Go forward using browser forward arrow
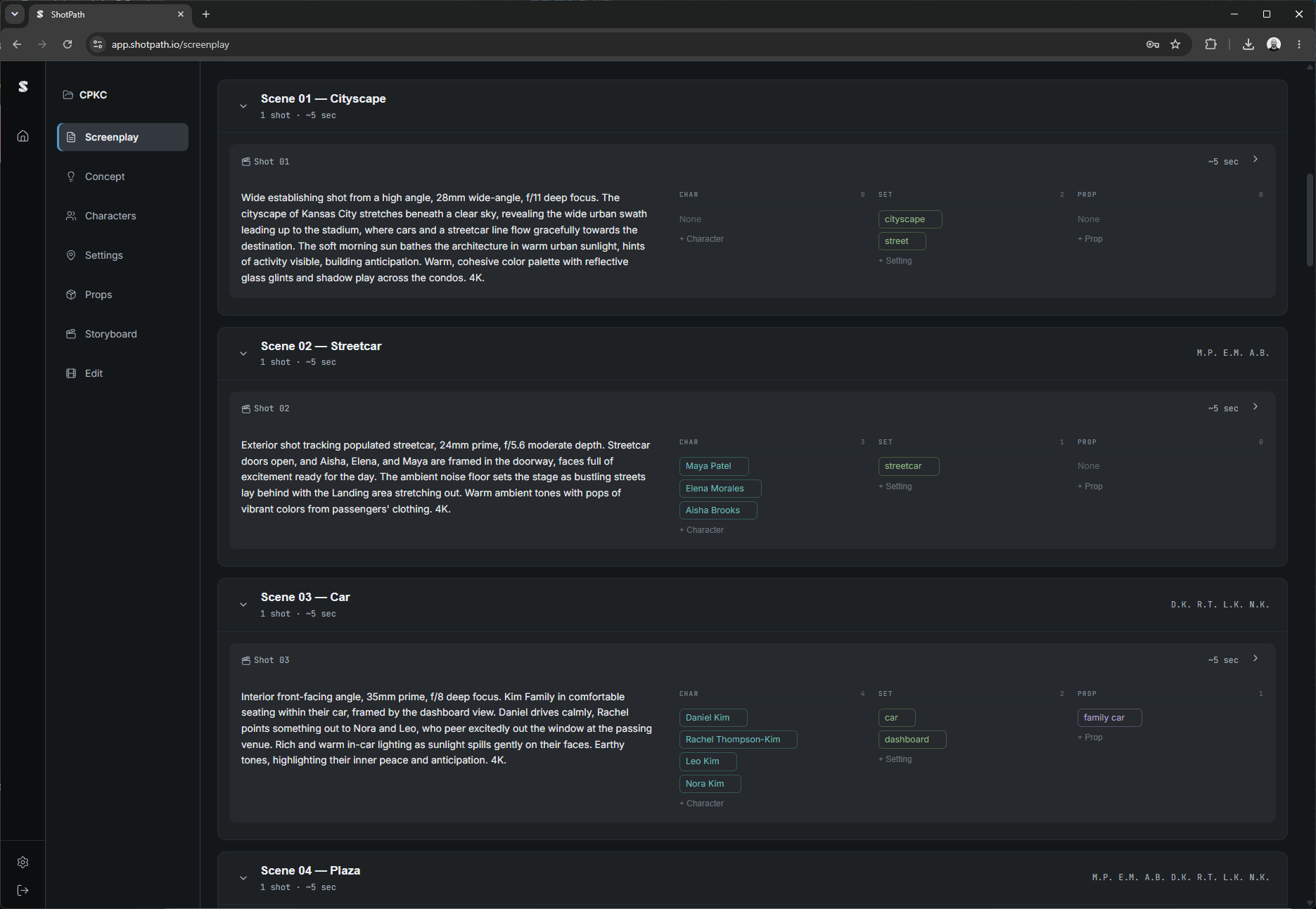 point(42,44)
